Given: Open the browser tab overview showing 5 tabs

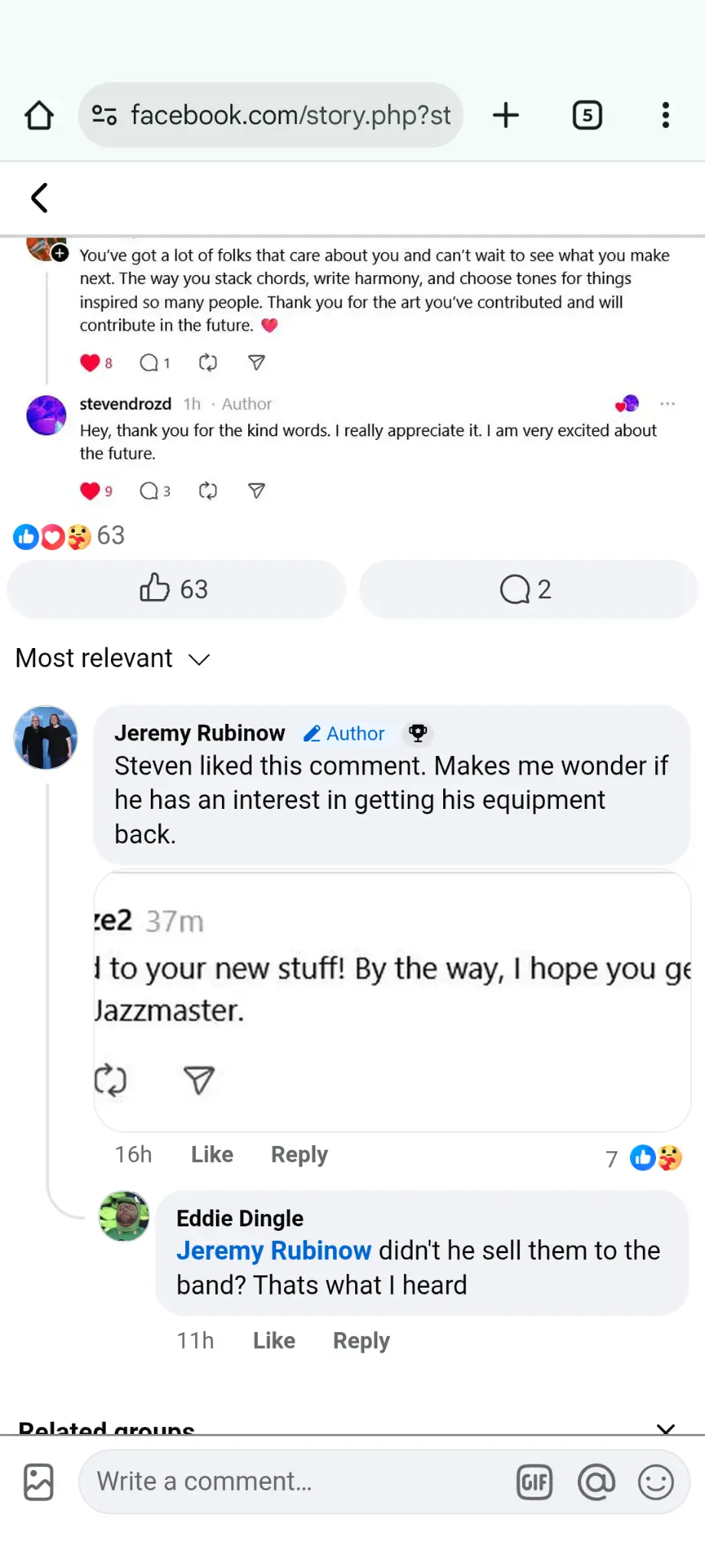Looking at the screenshot, I should click(x=587, y=115).
